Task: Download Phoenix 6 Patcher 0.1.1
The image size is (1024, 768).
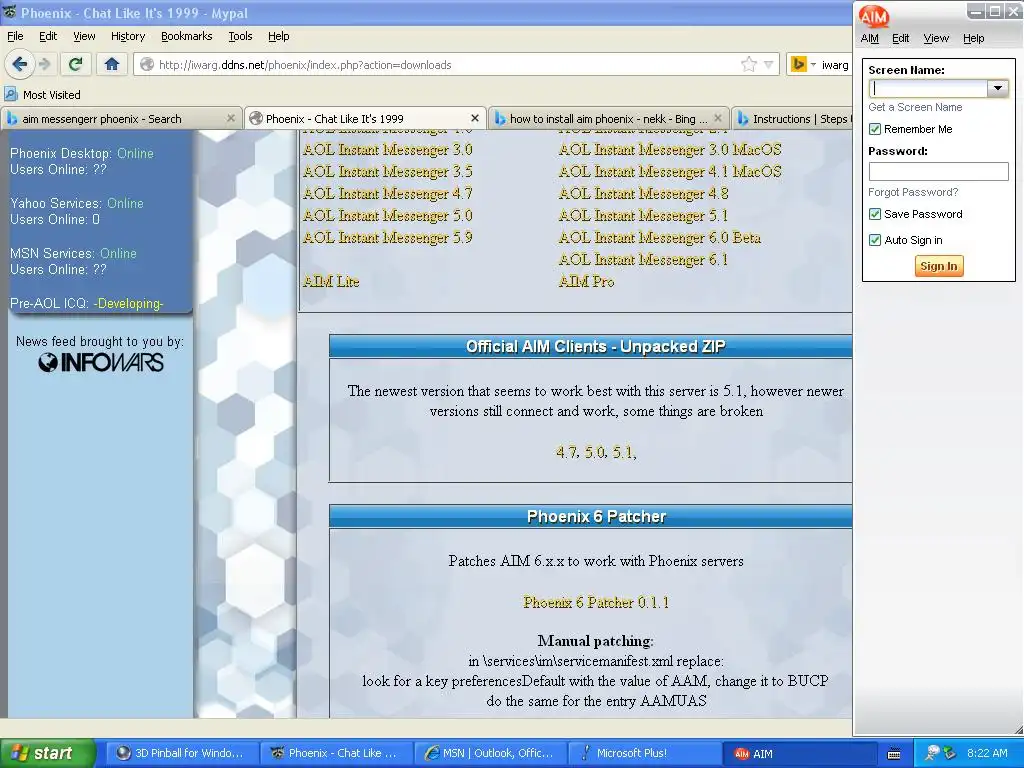Action: 596,601
